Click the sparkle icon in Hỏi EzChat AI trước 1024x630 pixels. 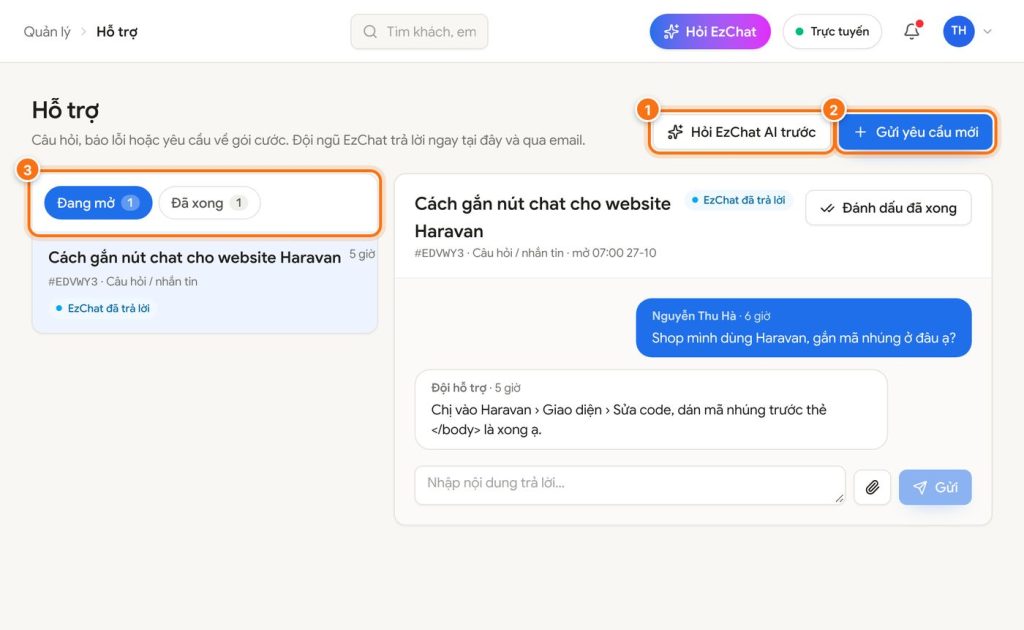click(675, 132)
